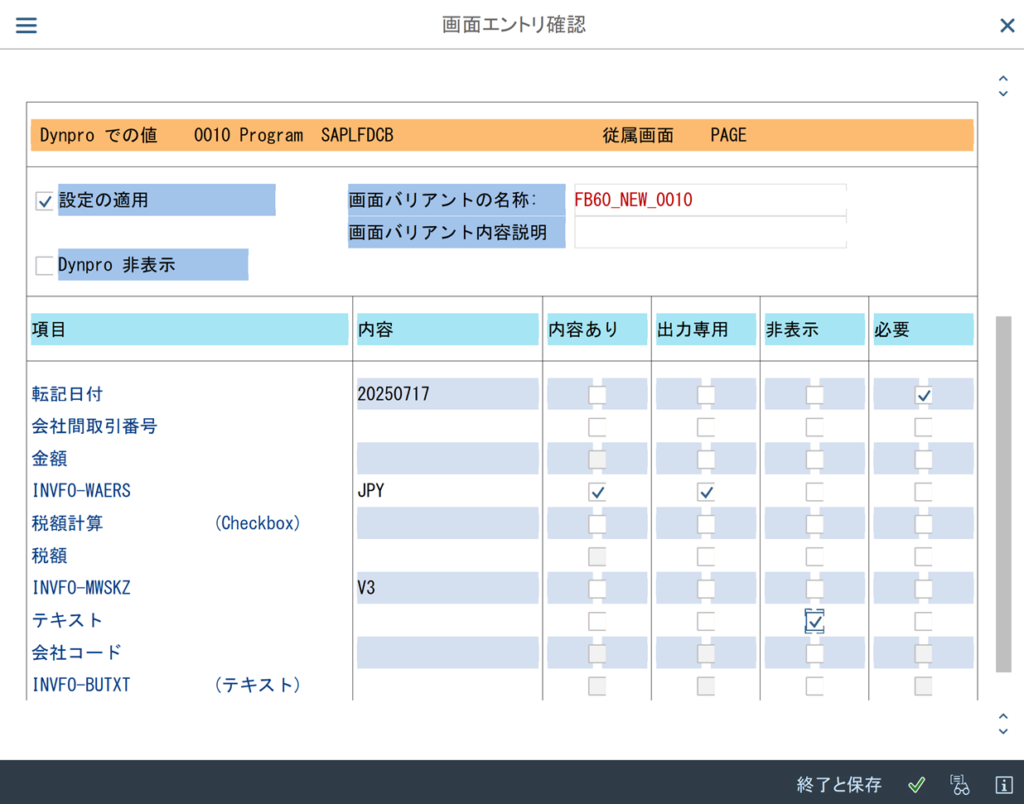1024x804 pixels.
Task: Click the JPY content value
Action: [x=370, y=490]
